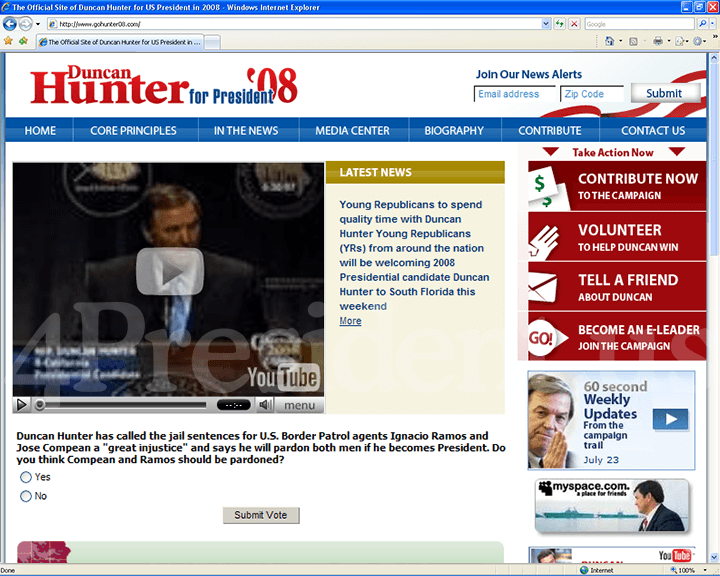Click the Email address field
720x576 pixels.
514,94
